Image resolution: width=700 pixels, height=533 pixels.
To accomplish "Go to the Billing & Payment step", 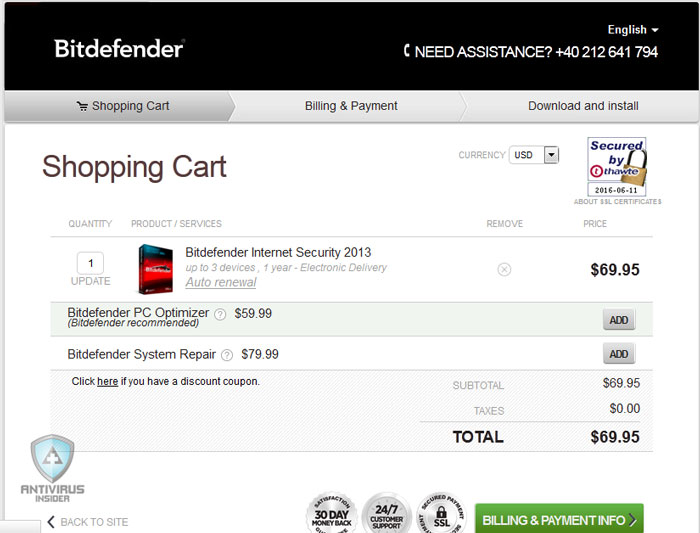I will click(x=351, y=106).
